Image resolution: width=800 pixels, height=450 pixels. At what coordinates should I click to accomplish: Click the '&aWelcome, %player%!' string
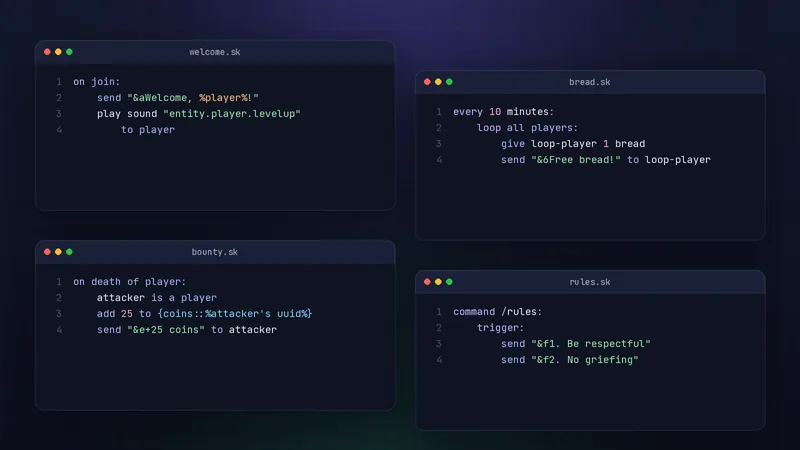pos(193,97)
